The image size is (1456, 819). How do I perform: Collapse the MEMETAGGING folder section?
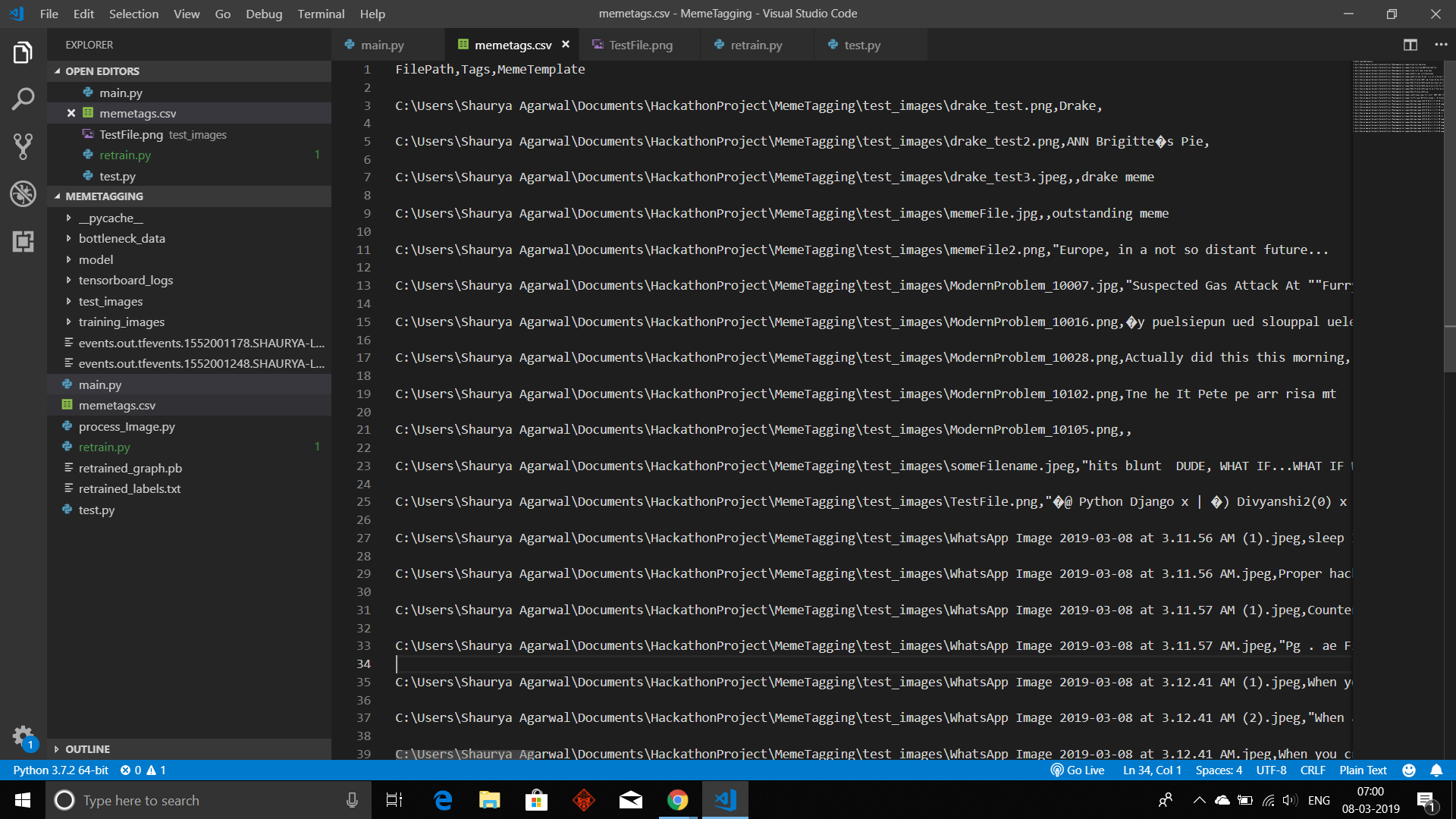click(x=190, y=196)
